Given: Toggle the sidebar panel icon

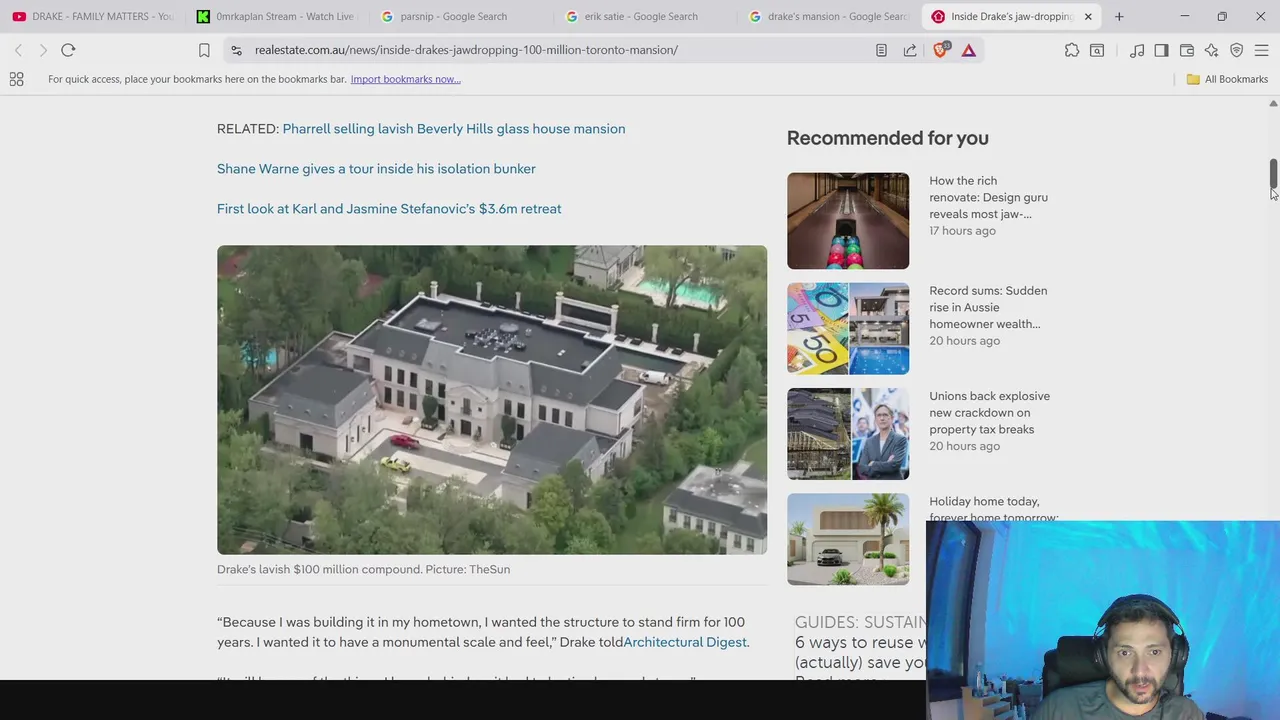Looking at the screenshot, I should click(1161, 50).
